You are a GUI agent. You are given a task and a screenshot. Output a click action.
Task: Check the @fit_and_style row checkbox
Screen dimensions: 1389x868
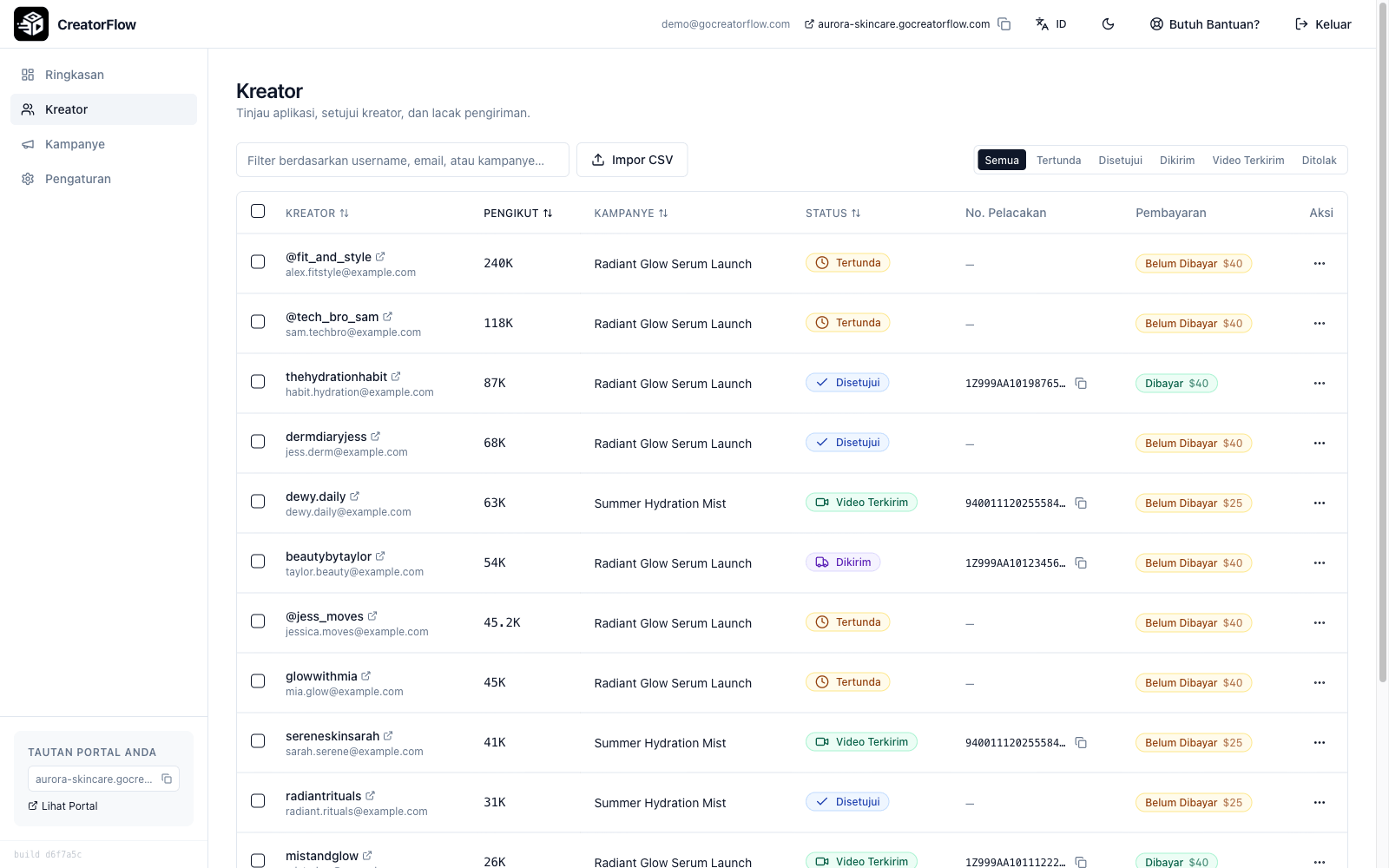tap(258, 262)
